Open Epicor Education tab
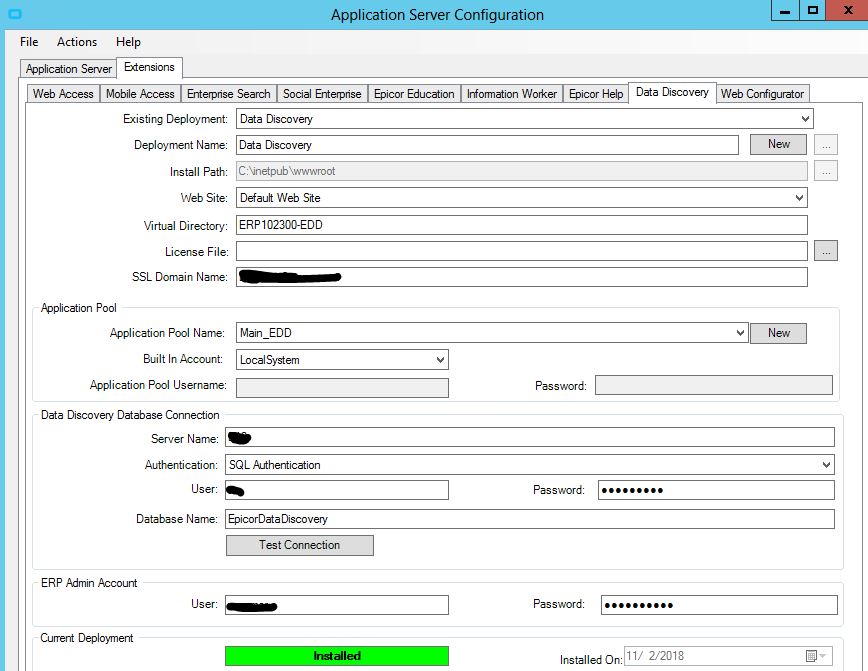This screenshot has width=868, height=671. point(414,94)
